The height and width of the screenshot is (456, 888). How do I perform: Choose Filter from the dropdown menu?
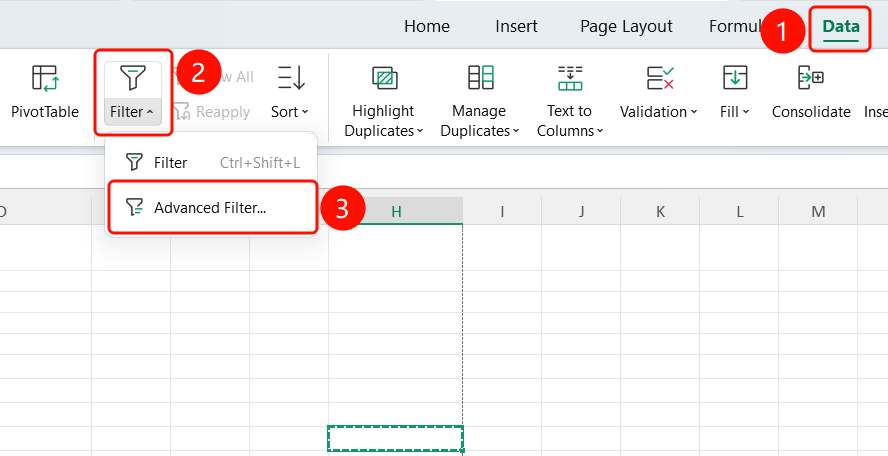[211, 163]
